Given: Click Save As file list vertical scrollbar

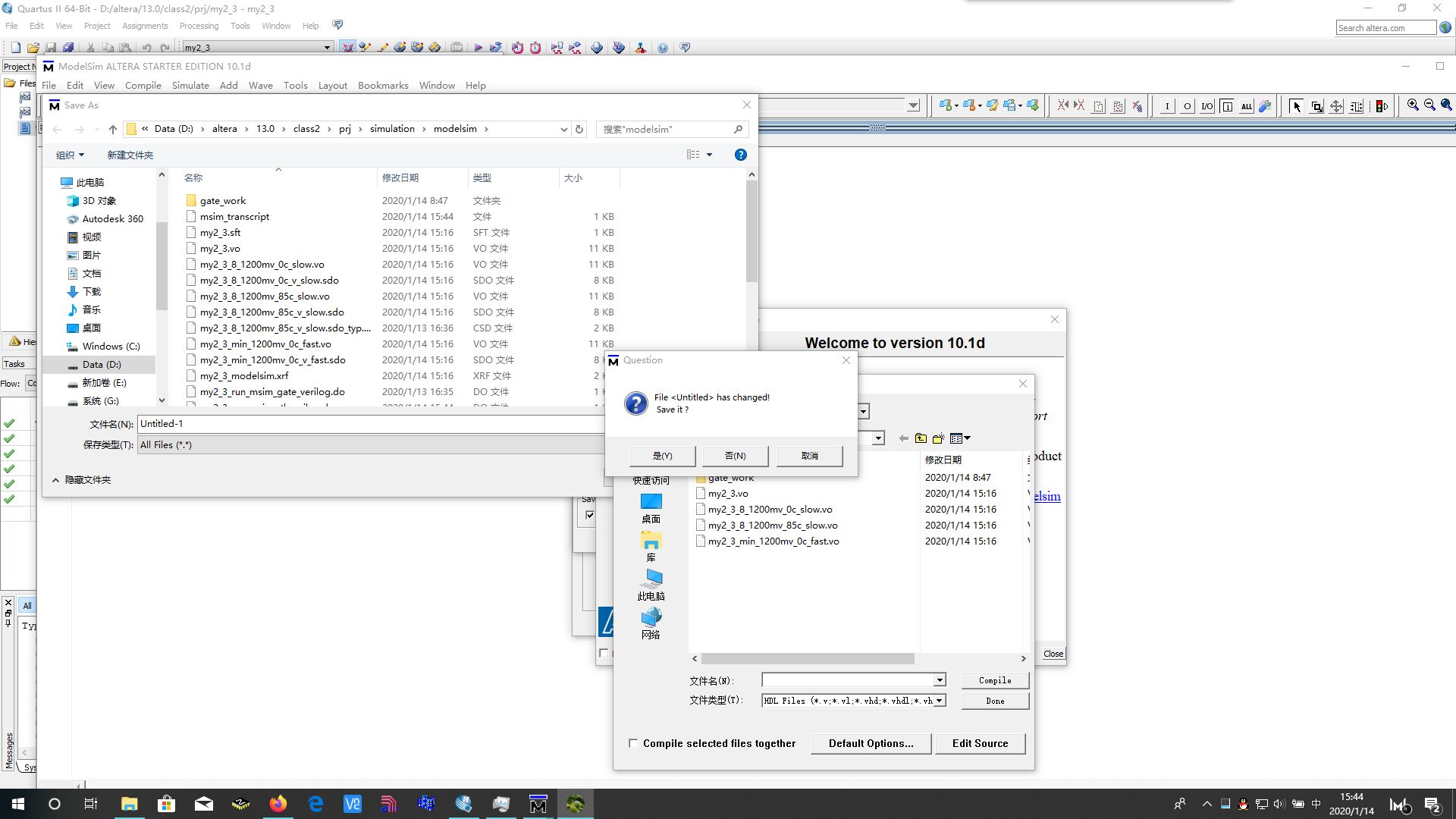Looking at the screenshot, I should click(752, 231).
